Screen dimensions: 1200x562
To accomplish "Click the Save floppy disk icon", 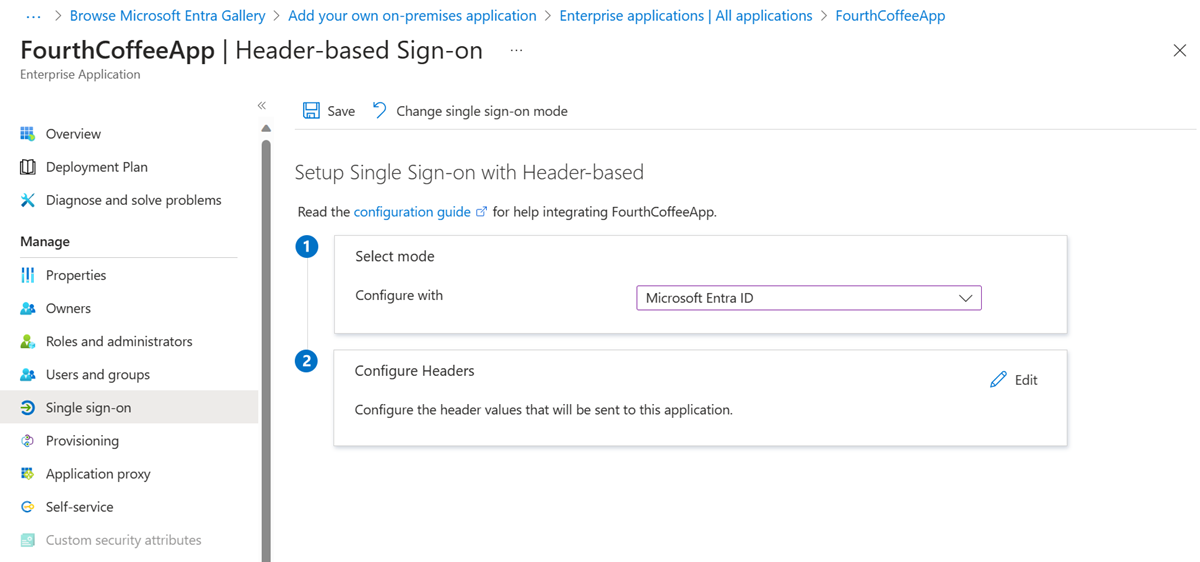I will (311, 111).
